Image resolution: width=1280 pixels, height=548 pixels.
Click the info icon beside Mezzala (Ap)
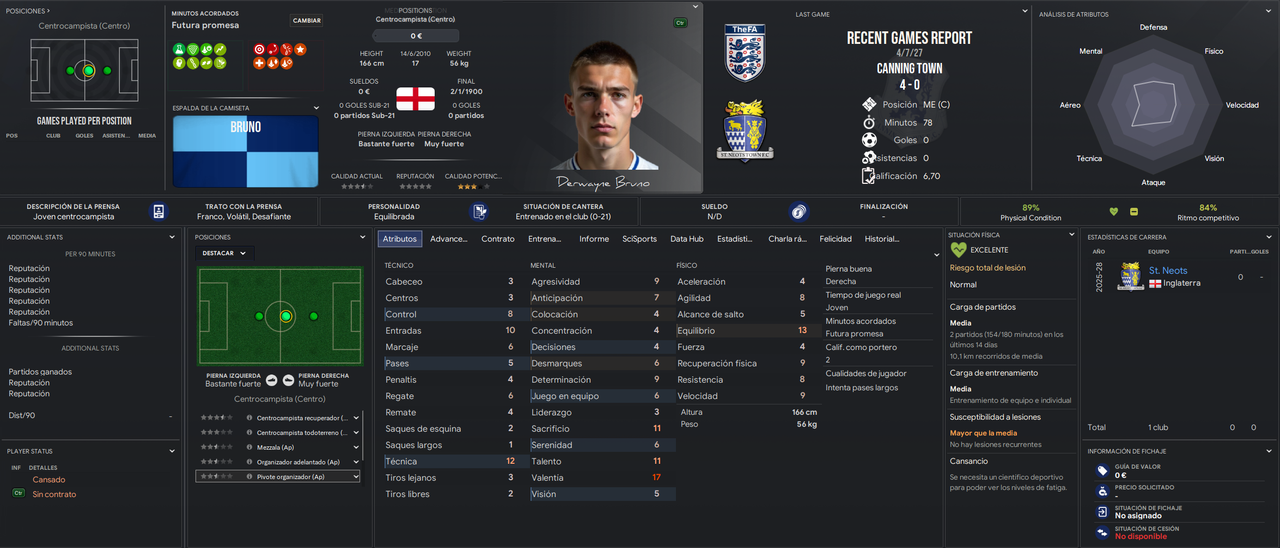click(249, 447)
